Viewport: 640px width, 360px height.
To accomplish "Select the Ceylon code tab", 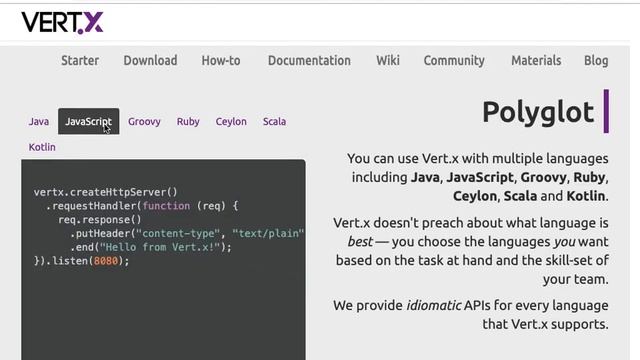I will 231,121.
